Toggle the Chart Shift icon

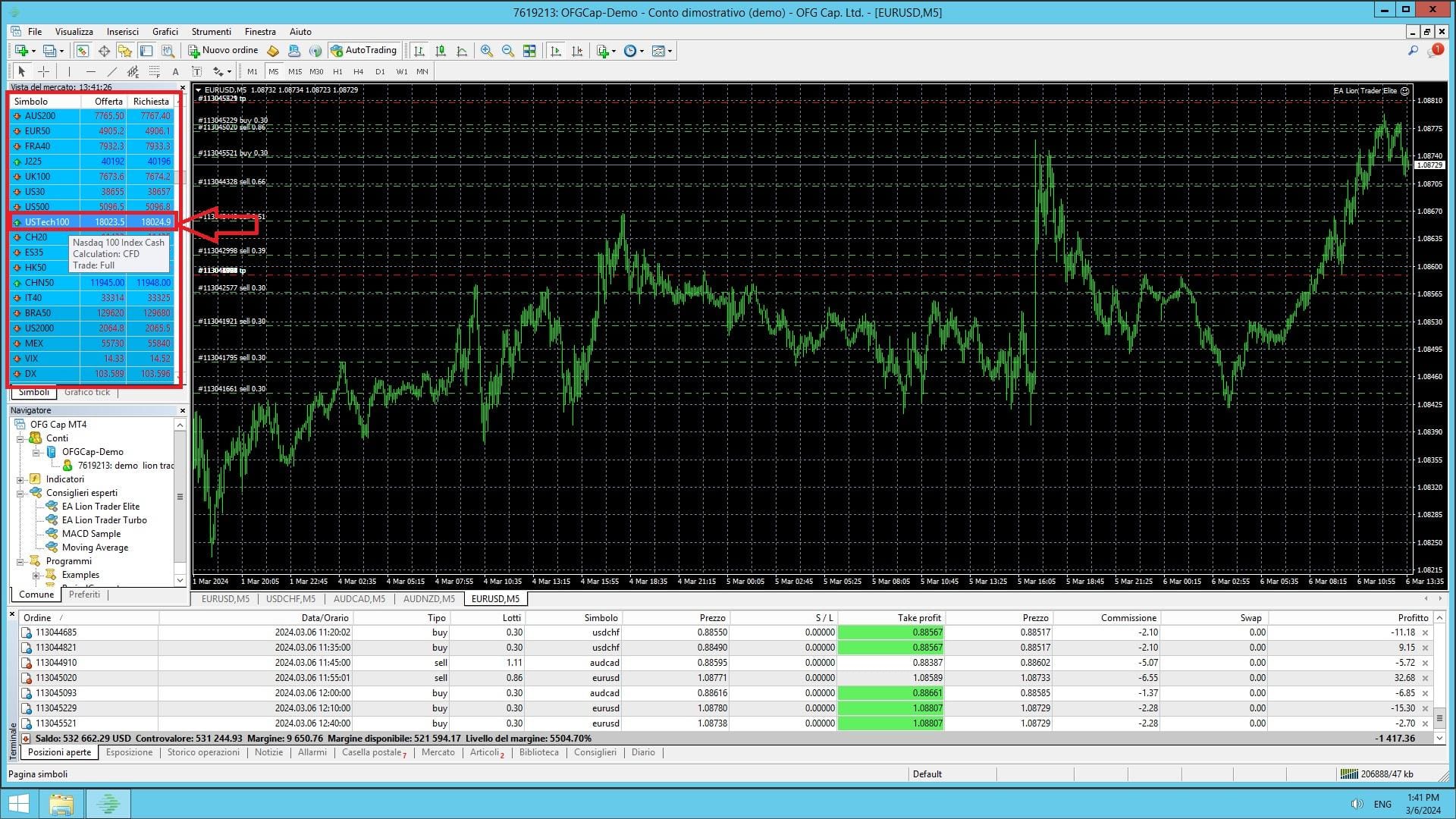point(577,51)
